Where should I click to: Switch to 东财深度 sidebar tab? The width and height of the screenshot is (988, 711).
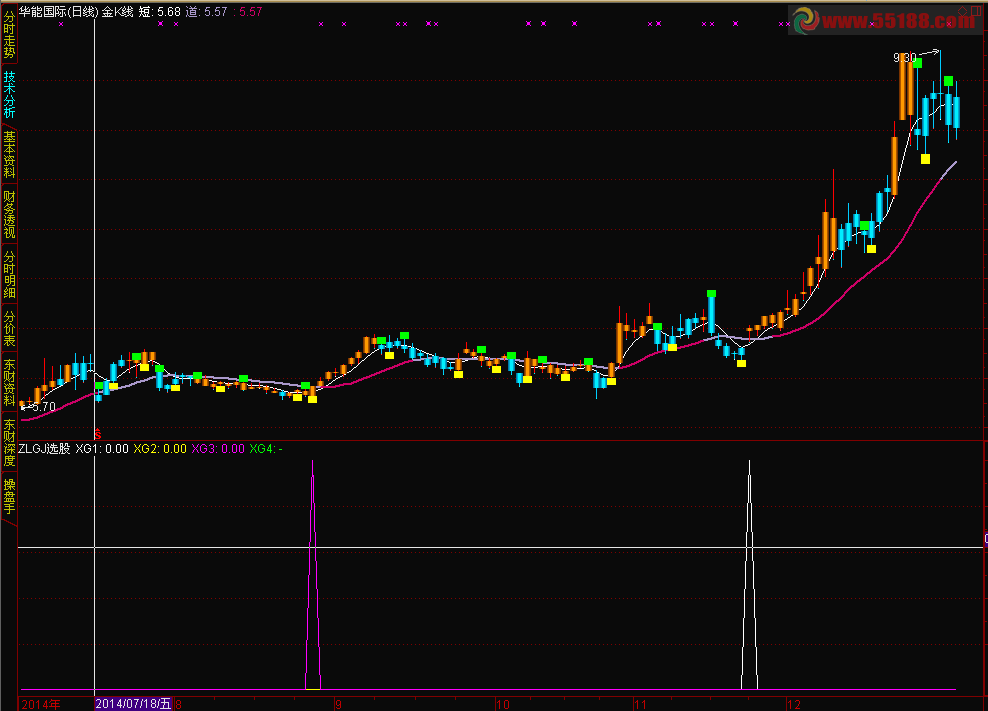pyautogui.click(x=9, y=442)
